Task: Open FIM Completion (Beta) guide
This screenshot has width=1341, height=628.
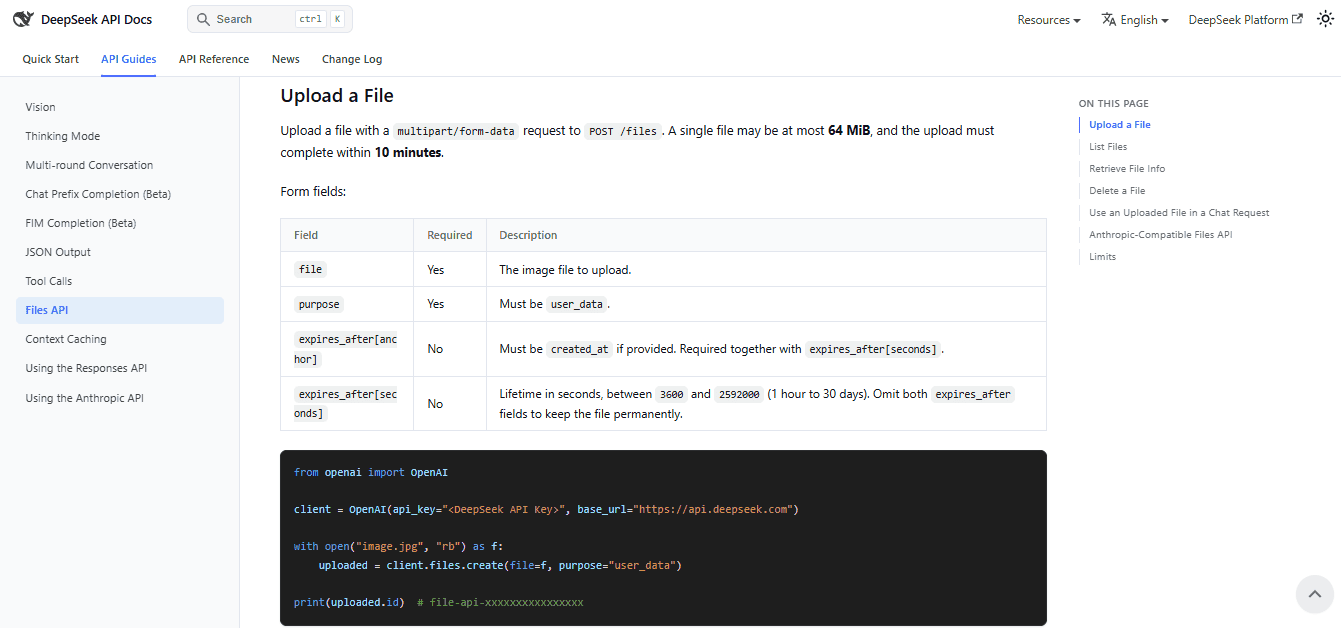Action: point(120,223)
